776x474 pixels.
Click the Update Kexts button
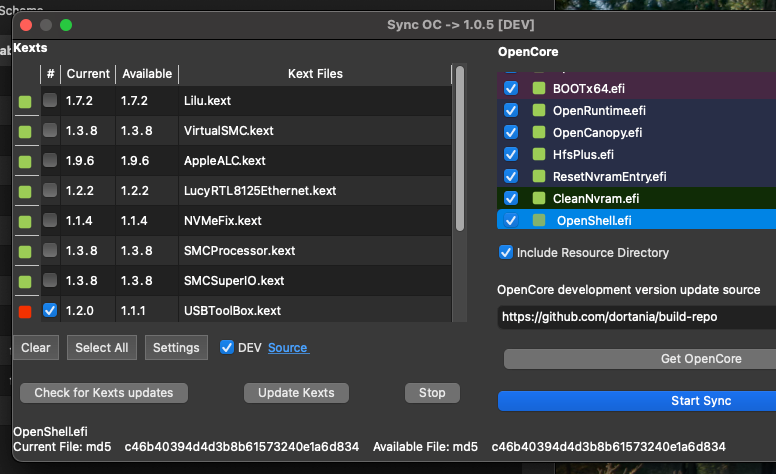(296, 393)
